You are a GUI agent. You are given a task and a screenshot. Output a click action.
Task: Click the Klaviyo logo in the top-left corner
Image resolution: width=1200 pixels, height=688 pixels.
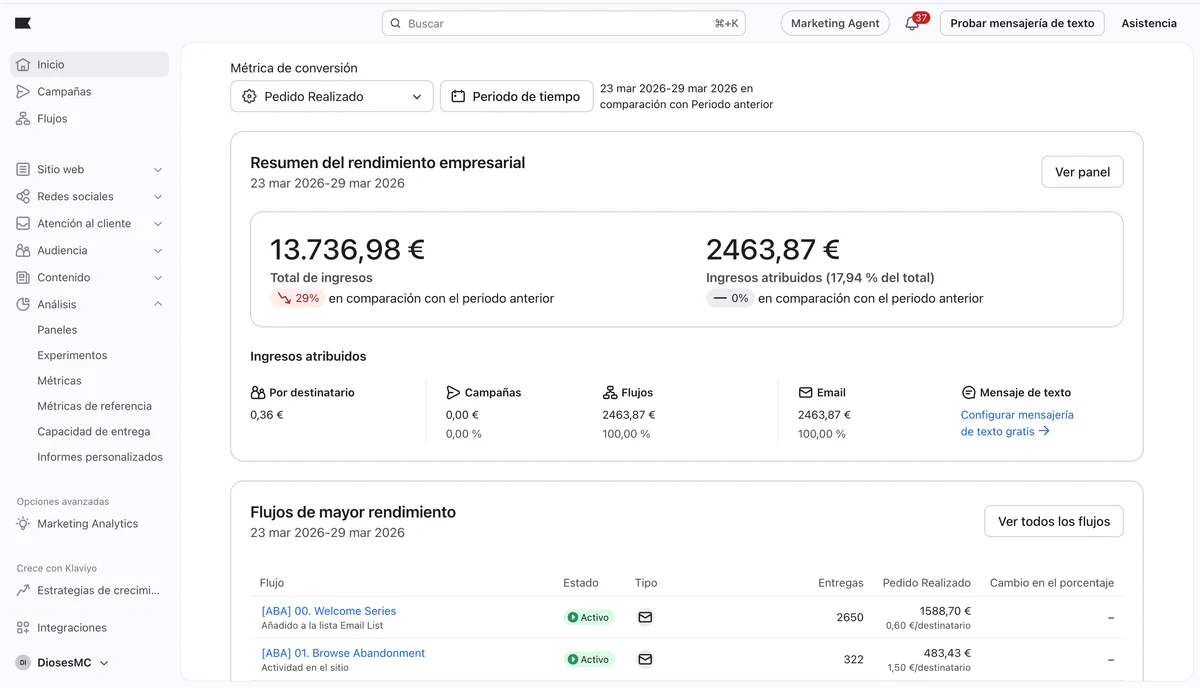(x=22, y=22)
